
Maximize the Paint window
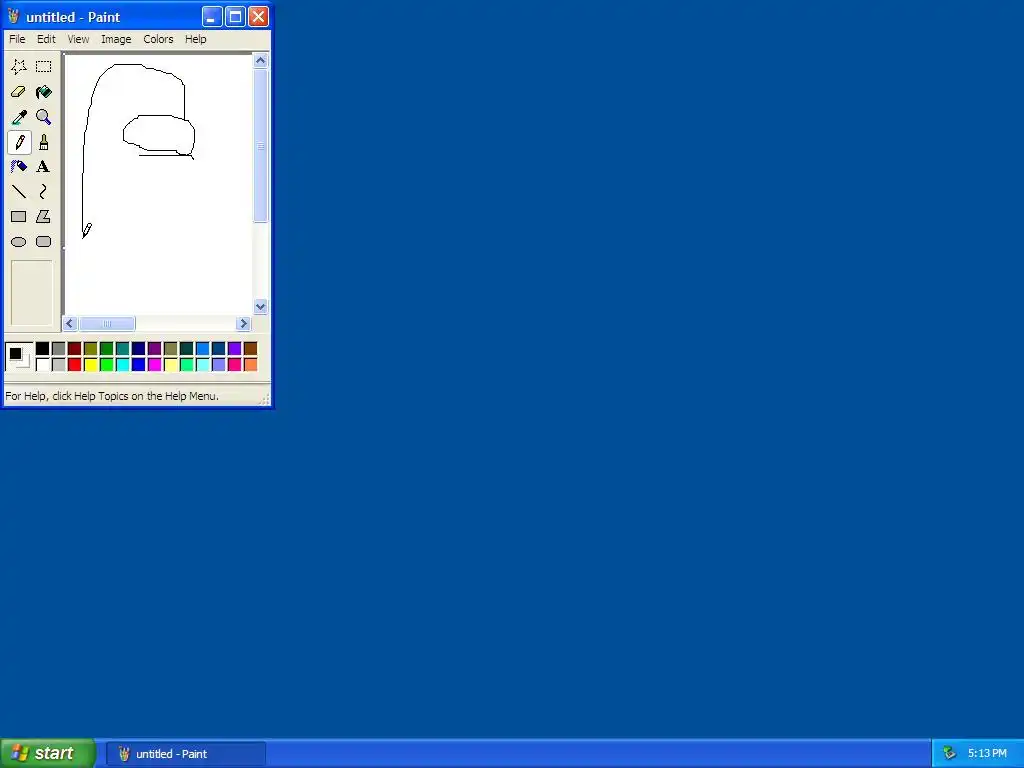point(235,16)
